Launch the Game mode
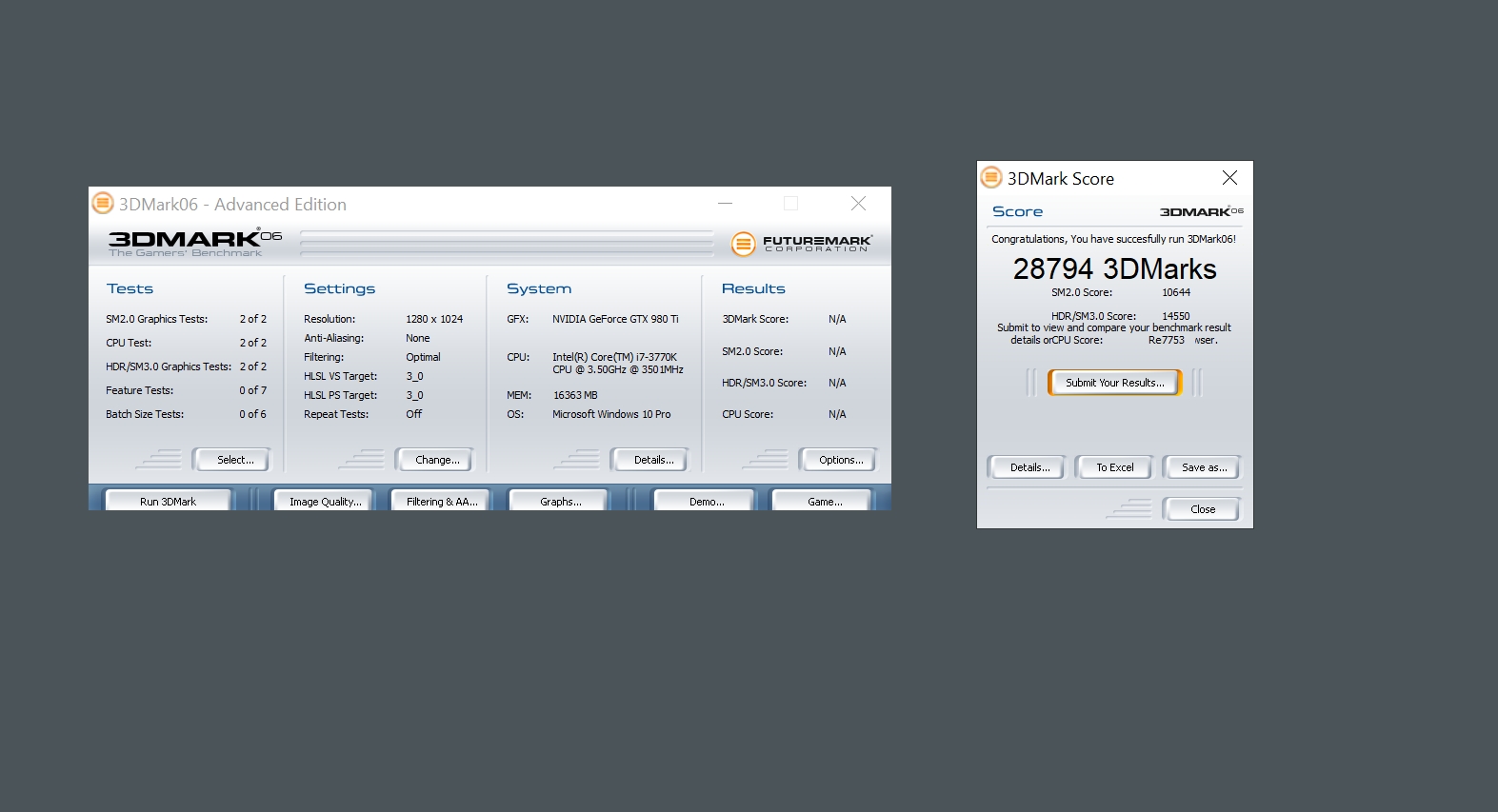1498x812 pixels. point(823,501)
